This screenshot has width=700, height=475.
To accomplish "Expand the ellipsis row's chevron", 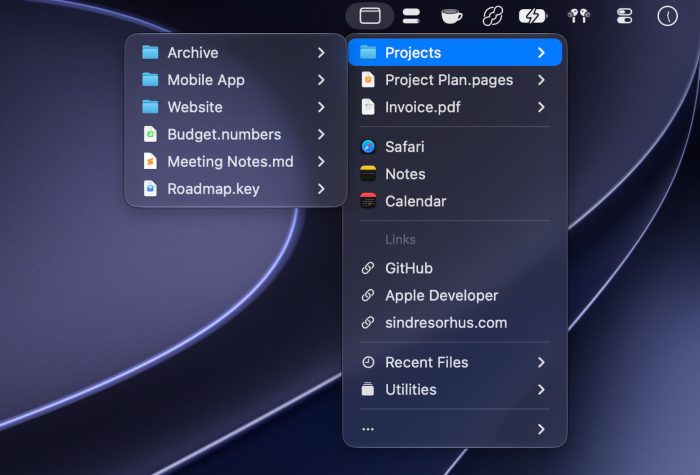I will pos(541,429).
